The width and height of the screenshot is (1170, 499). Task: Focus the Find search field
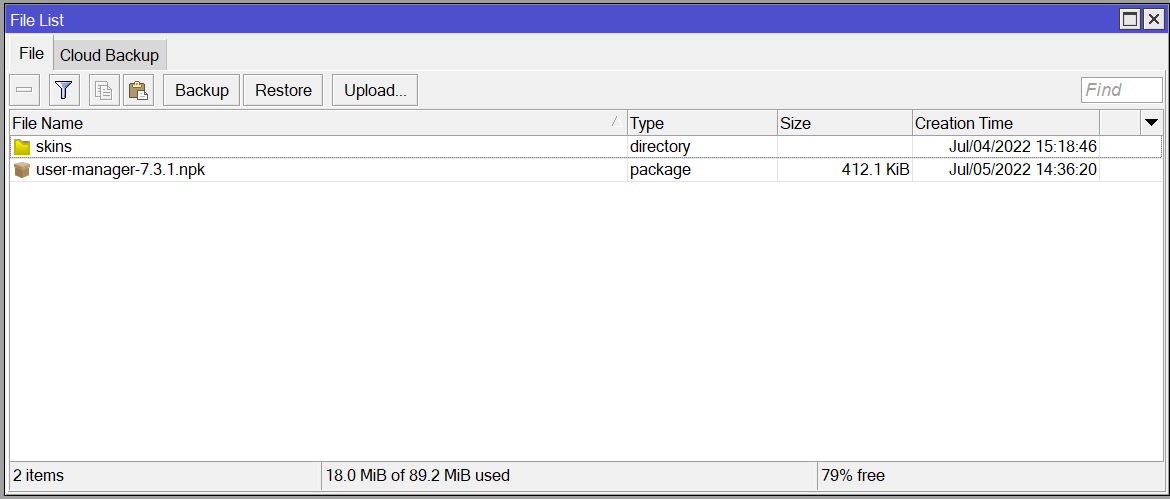[1121, 90]
